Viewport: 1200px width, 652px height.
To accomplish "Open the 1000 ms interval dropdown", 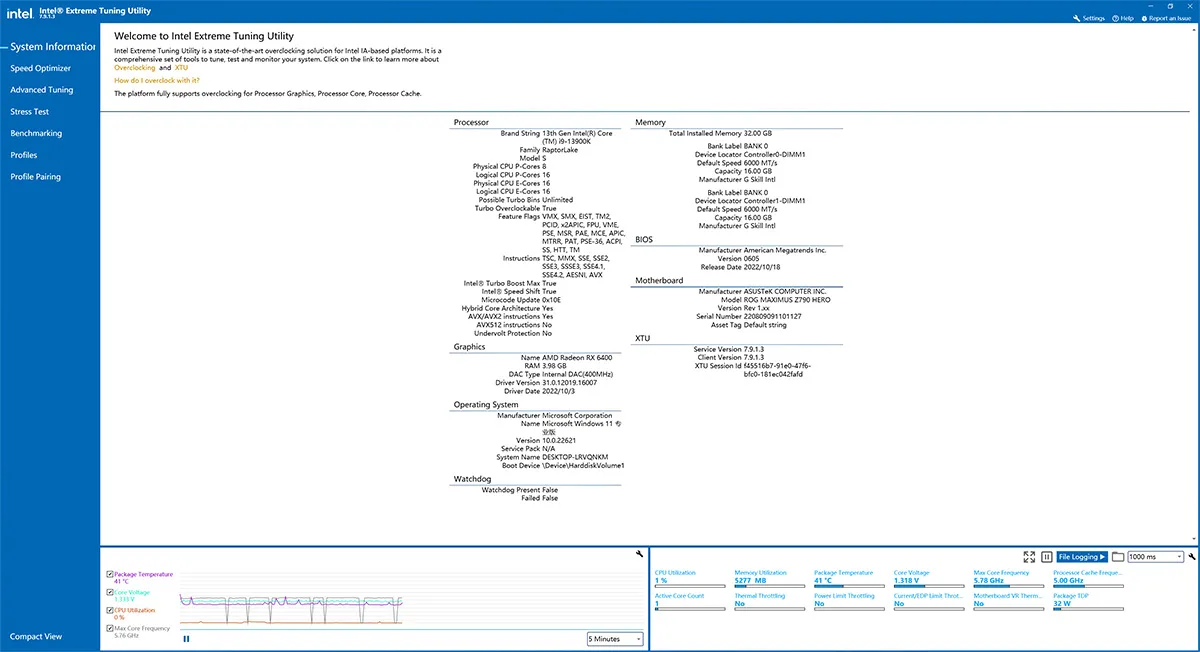I will [x=1155, y=557].
